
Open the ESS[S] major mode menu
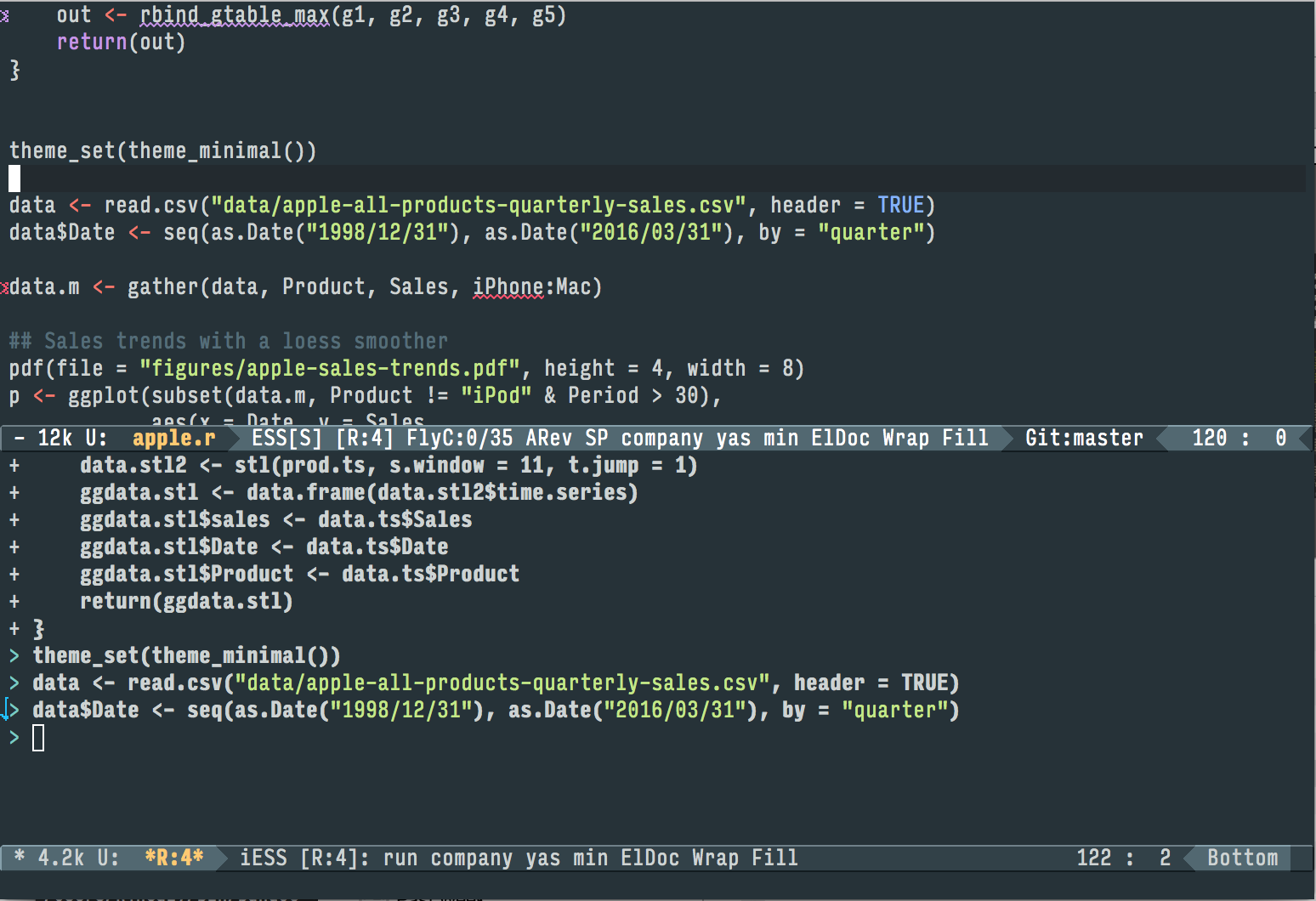(286, 438)
